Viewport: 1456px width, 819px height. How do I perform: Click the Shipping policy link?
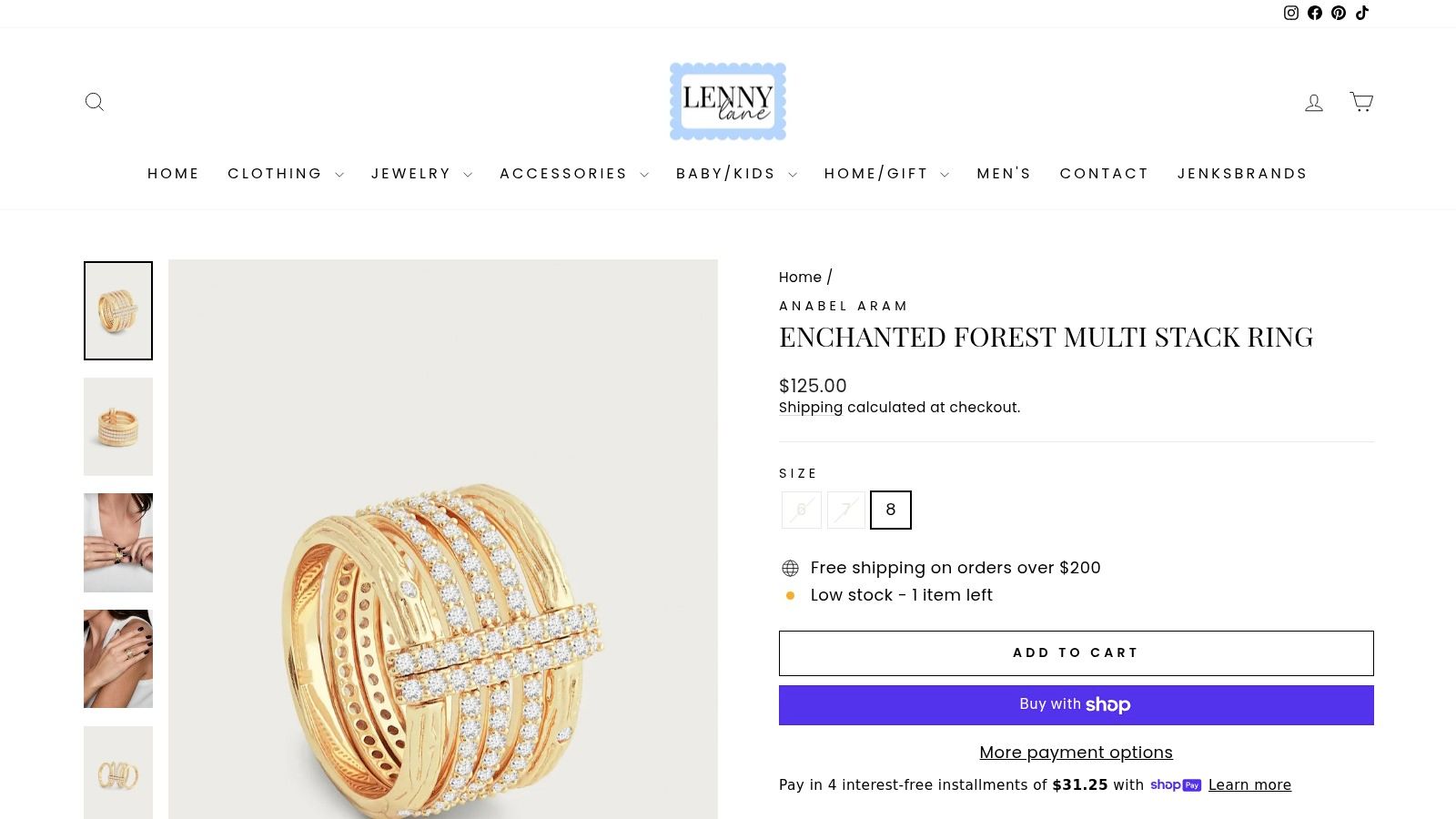tap(811, 408)
